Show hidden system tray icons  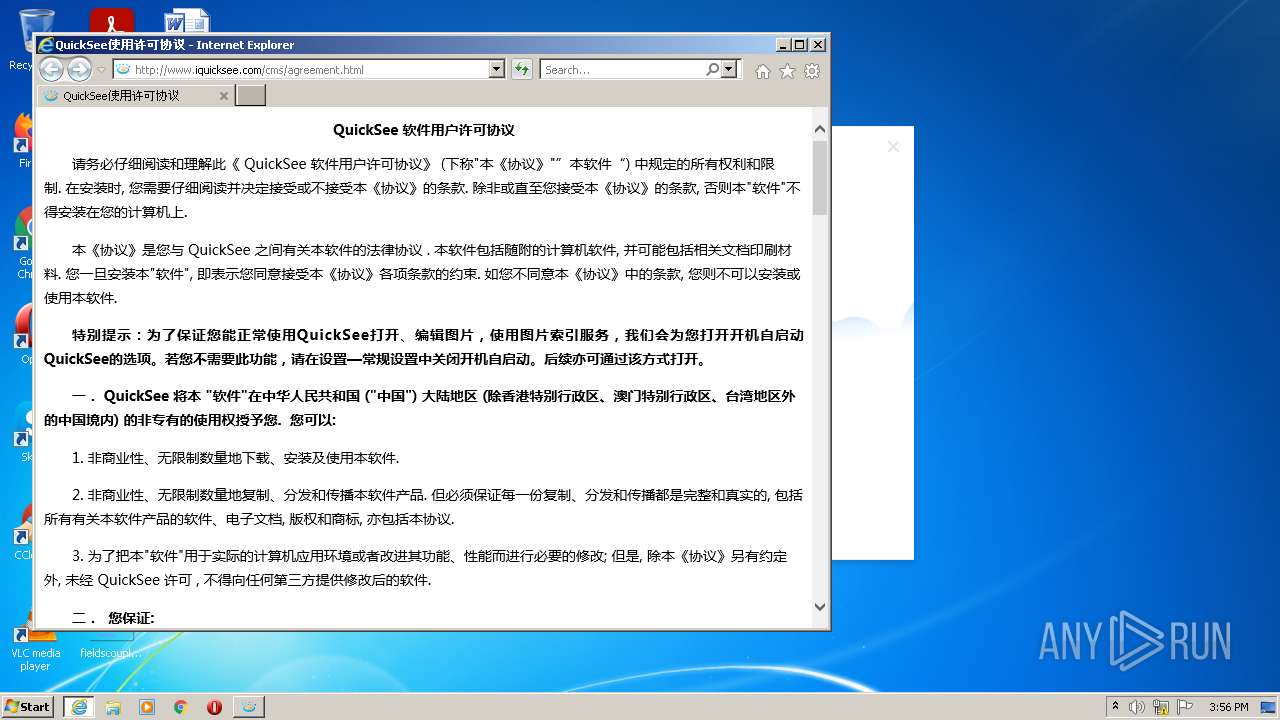click(1115, 706)
